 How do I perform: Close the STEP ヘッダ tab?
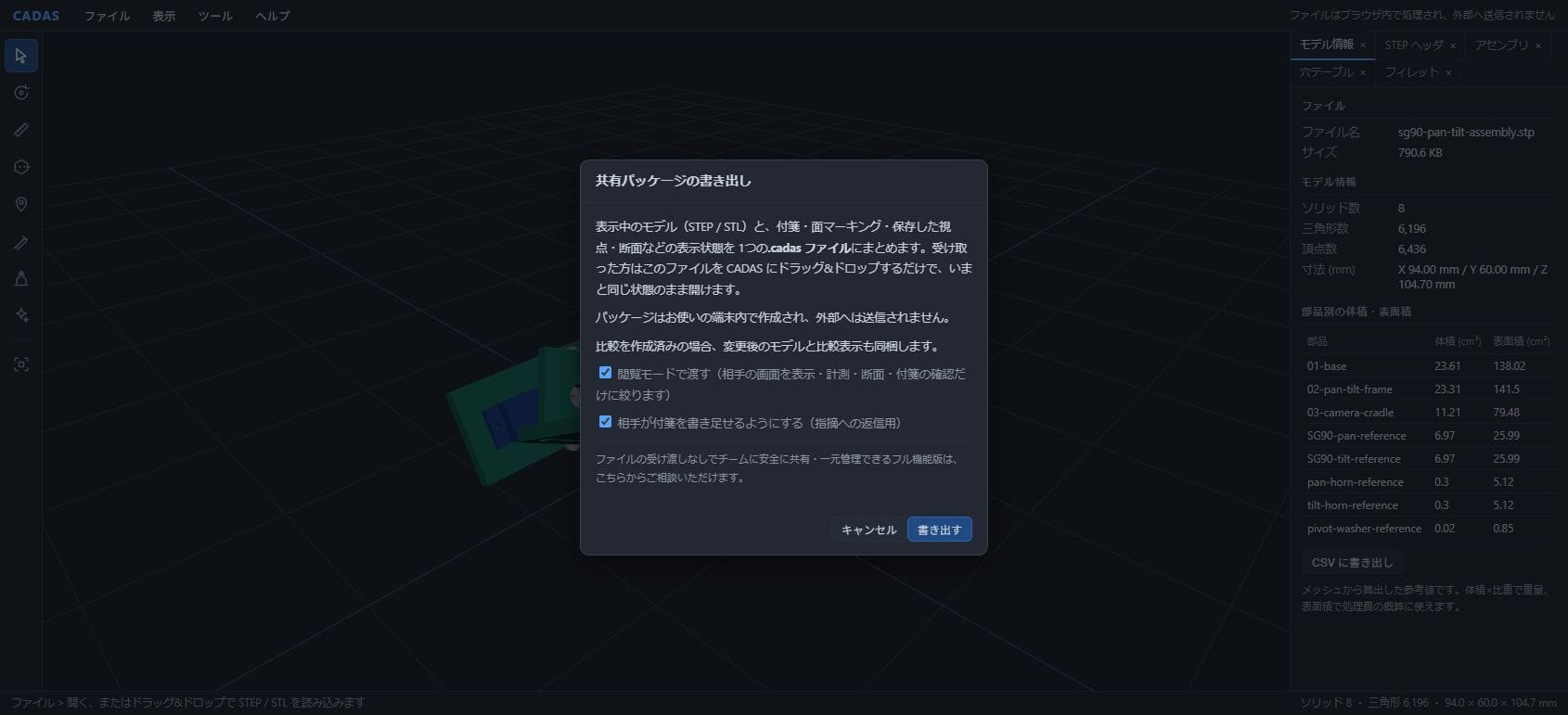1453,45
